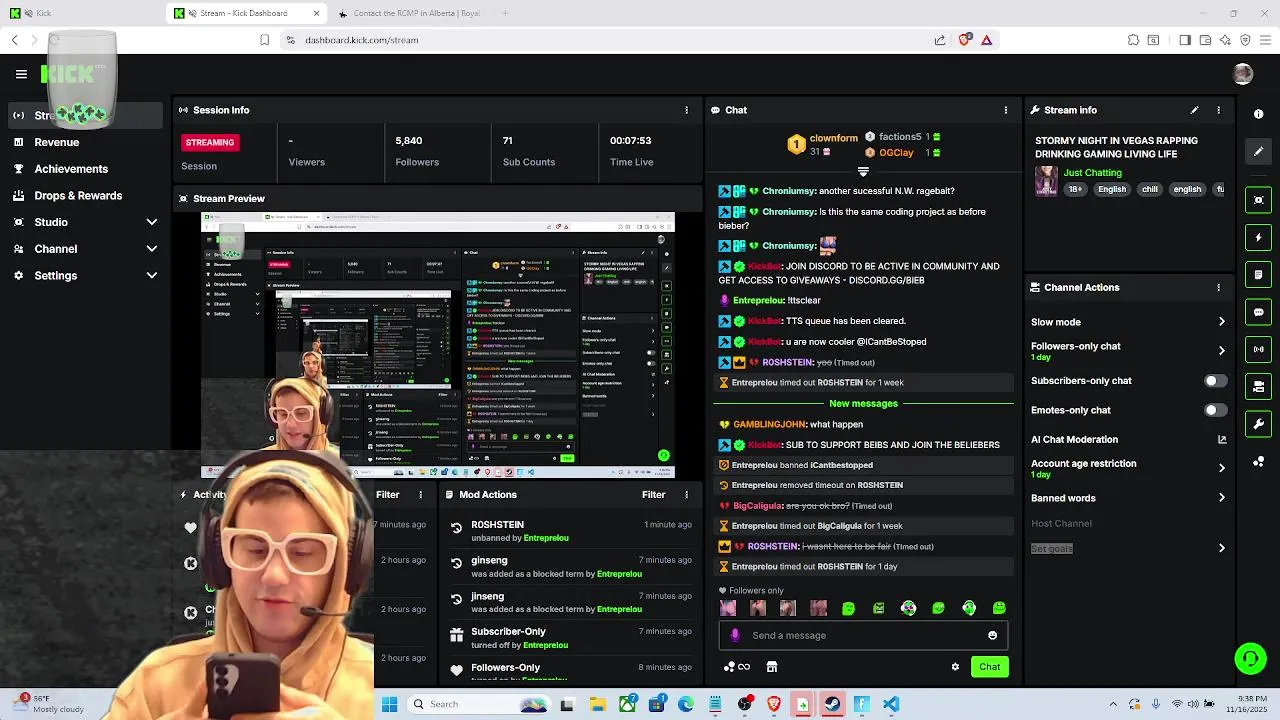
Task: Open Chat panel three-dot menu
Action: [x=1006, y=110]
